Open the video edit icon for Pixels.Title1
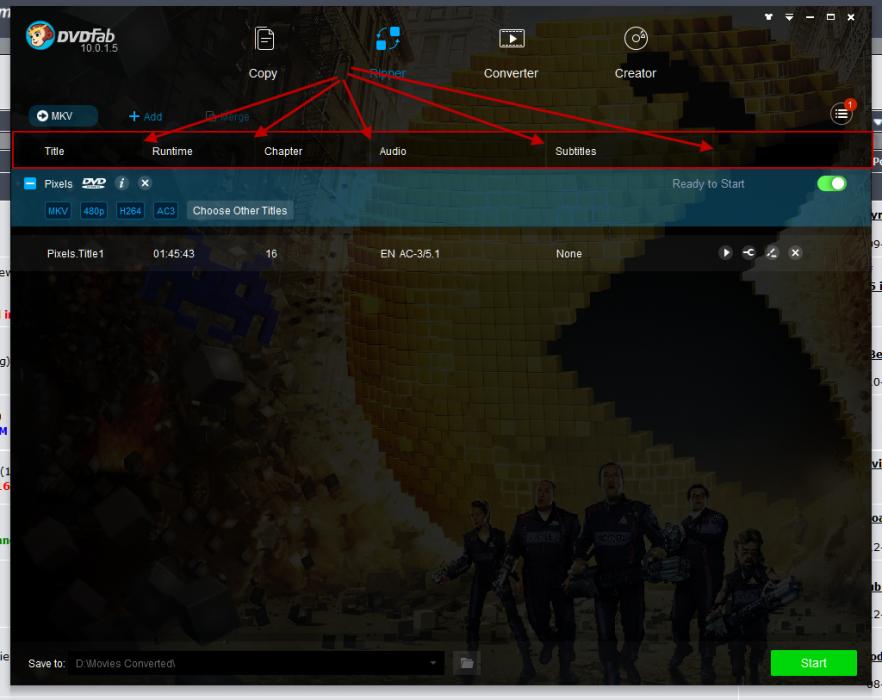882x700 pixels. point(772,253)
